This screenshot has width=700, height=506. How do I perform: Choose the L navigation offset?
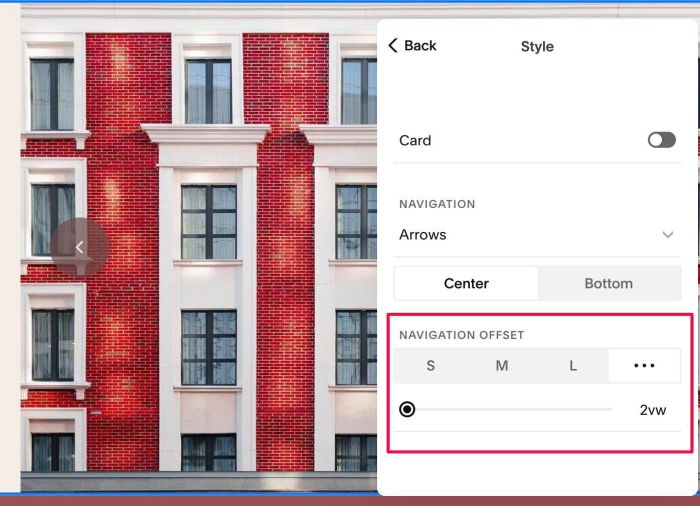click(x=573, y=366)
